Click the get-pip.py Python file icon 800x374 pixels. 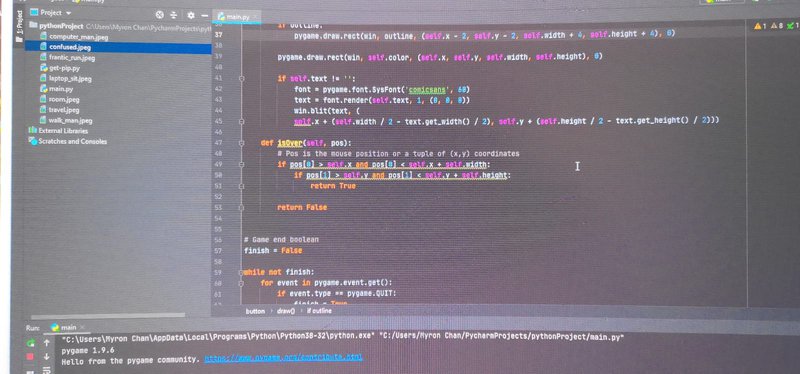(x=44, y=68)
